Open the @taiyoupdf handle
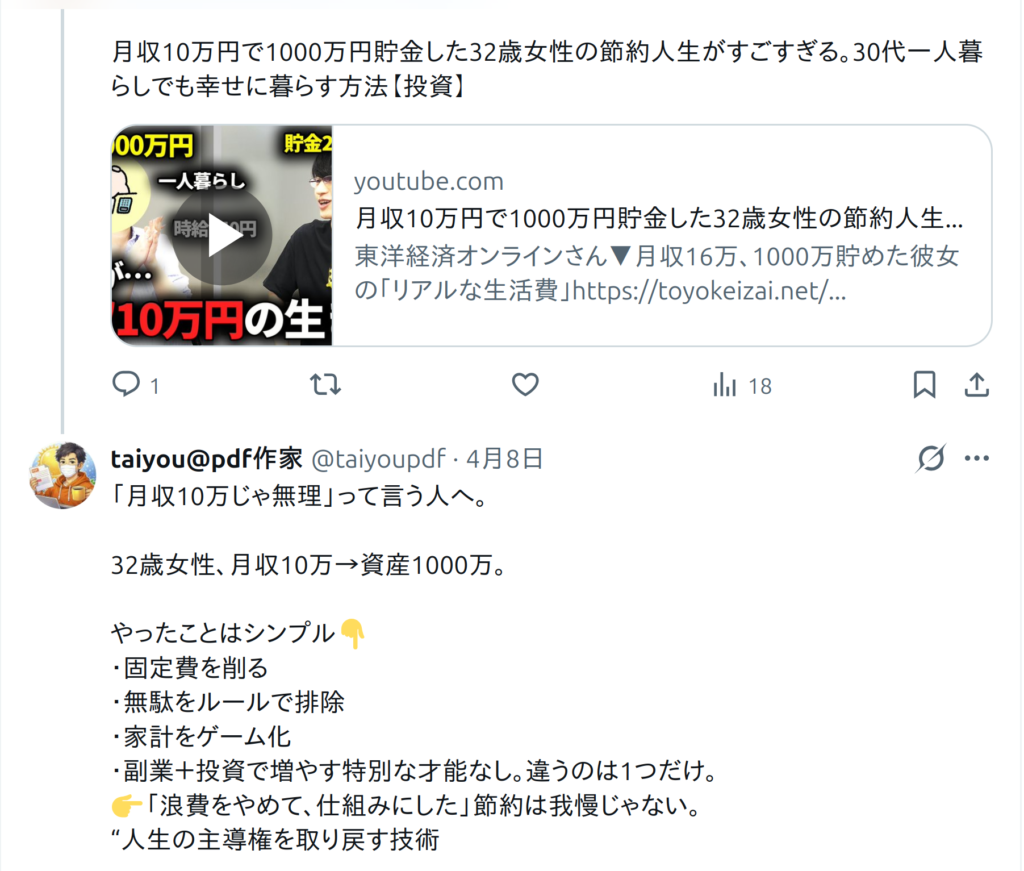 pos(378,459)
